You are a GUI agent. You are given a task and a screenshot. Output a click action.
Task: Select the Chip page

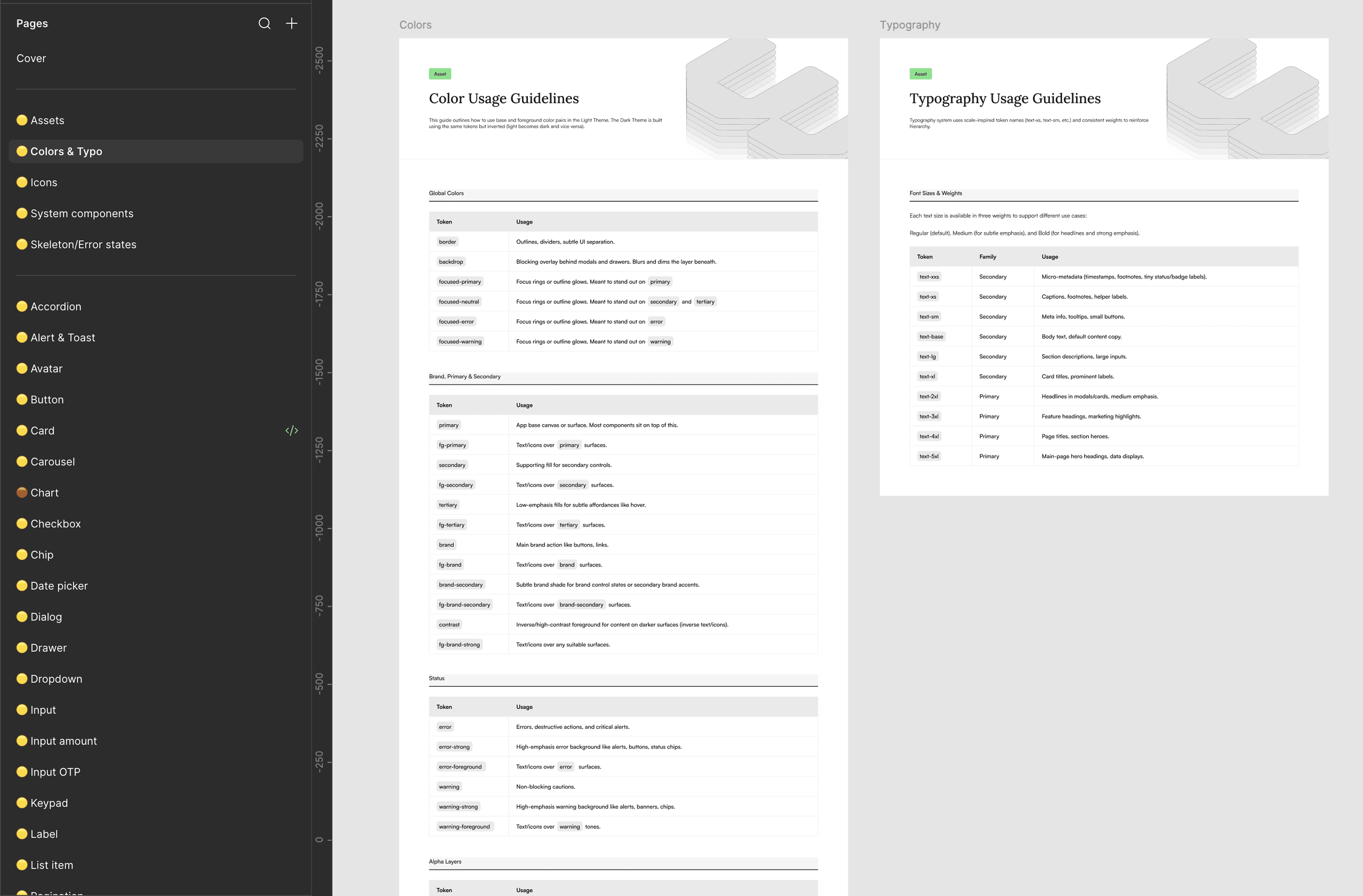[x=156, y=554]
